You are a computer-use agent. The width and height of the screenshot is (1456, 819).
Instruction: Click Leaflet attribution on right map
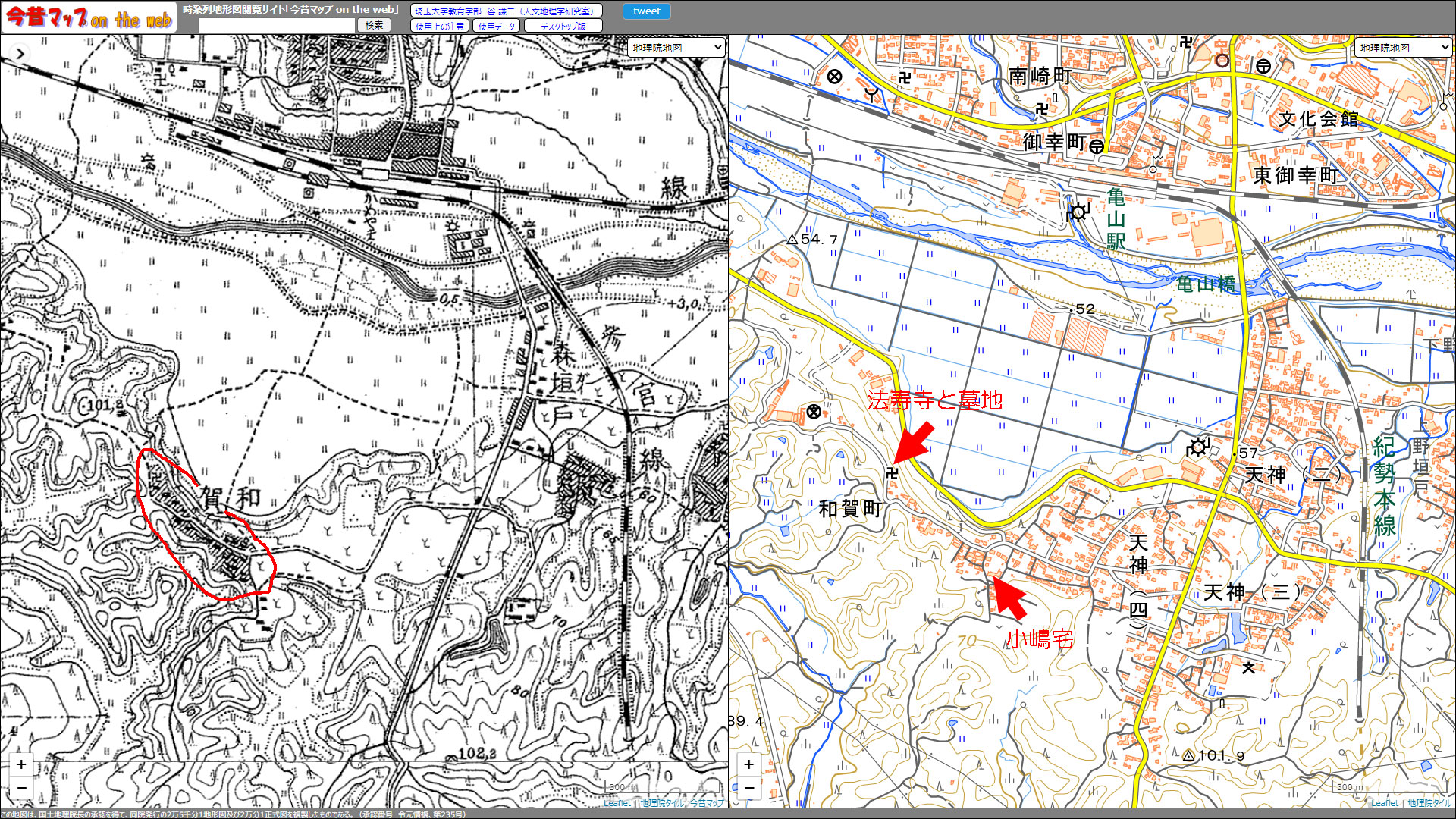click(x=1385, y=803)
